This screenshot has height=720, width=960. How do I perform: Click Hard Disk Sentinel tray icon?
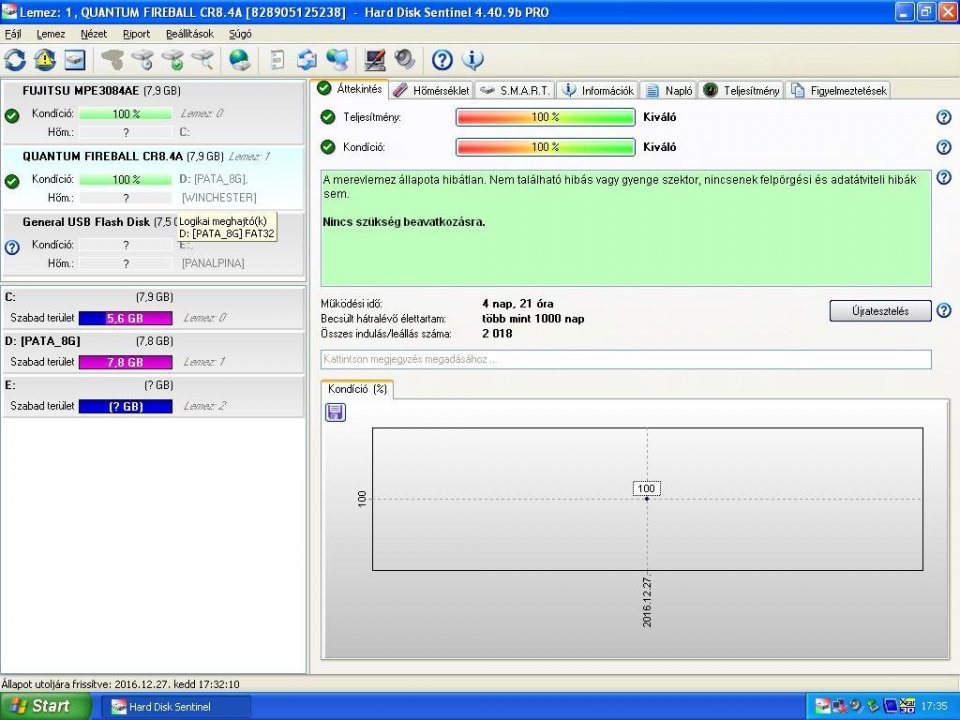click(823, 707)
